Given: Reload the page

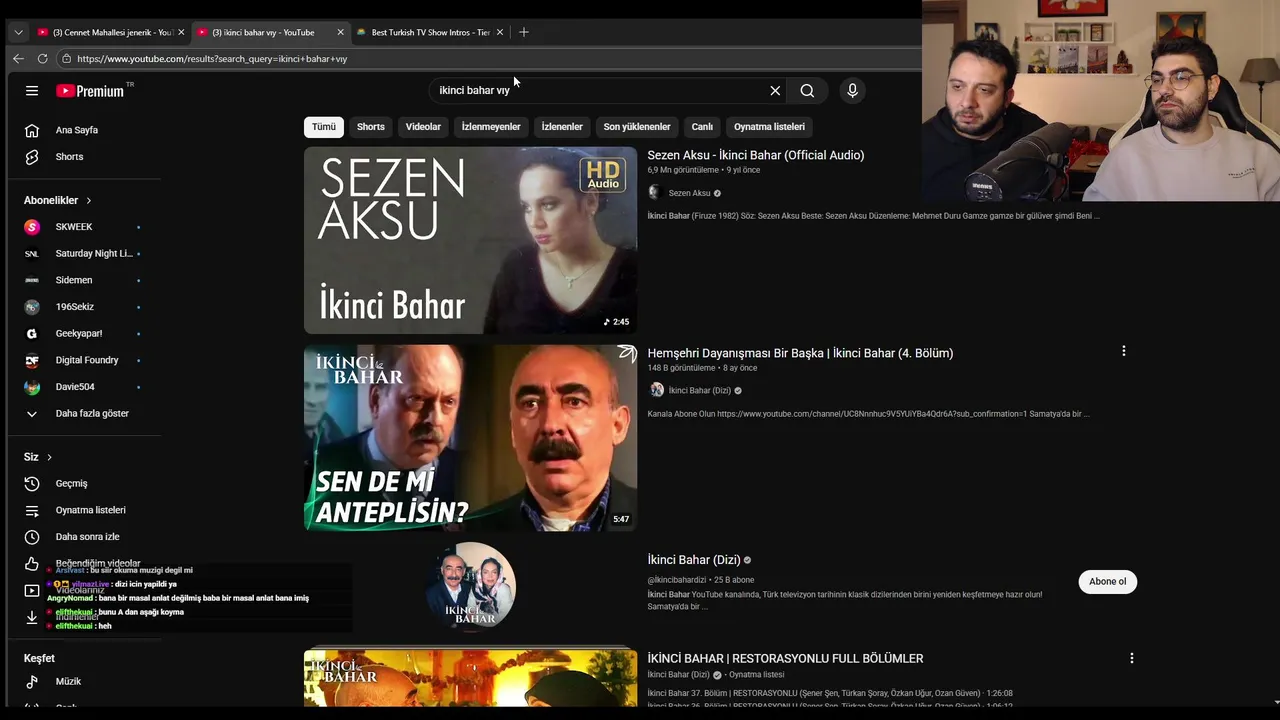Looking at the screenshot, I should 42,59.
